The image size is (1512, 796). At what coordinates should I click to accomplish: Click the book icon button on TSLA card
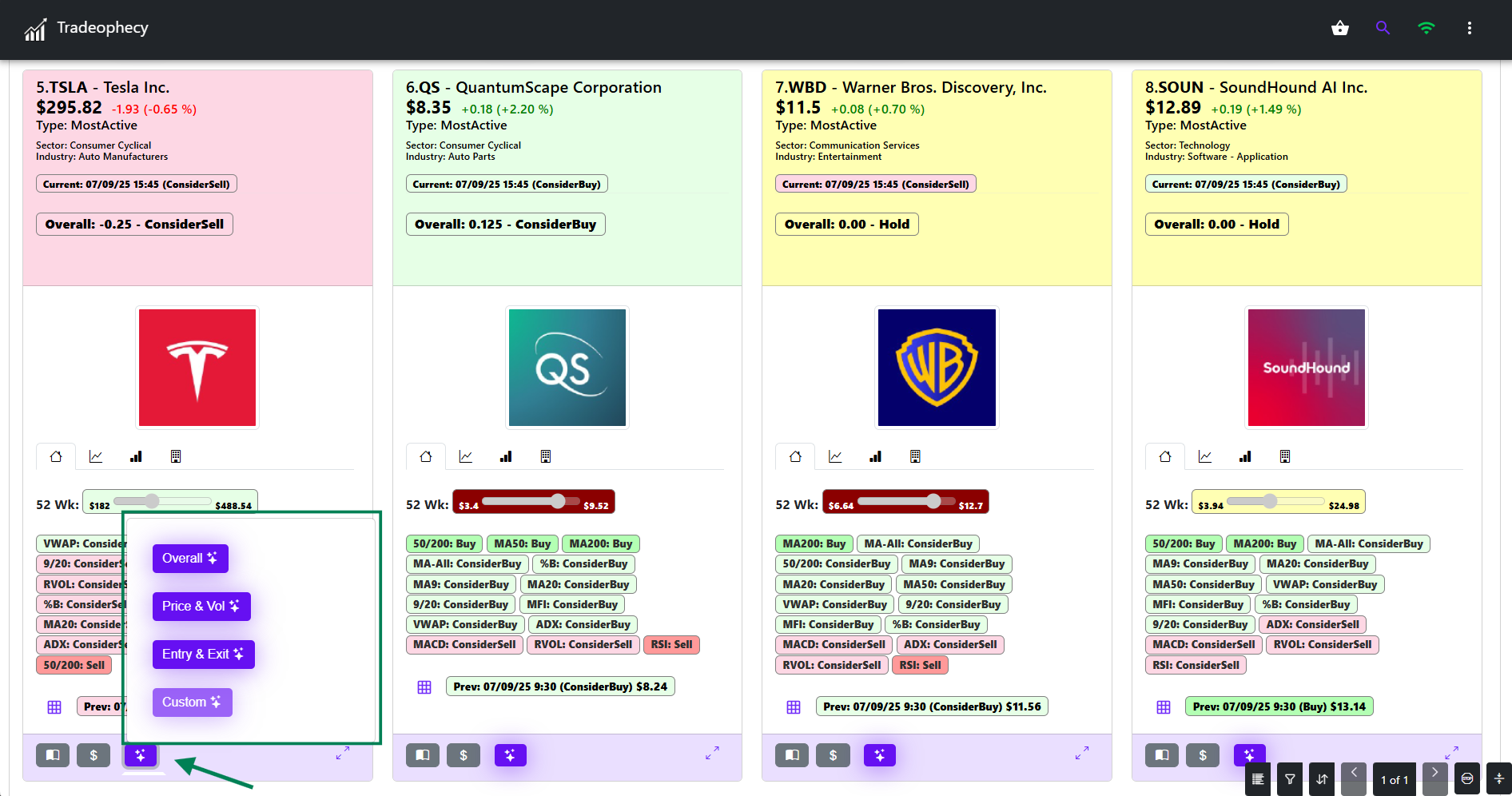(x=53, y=755)
